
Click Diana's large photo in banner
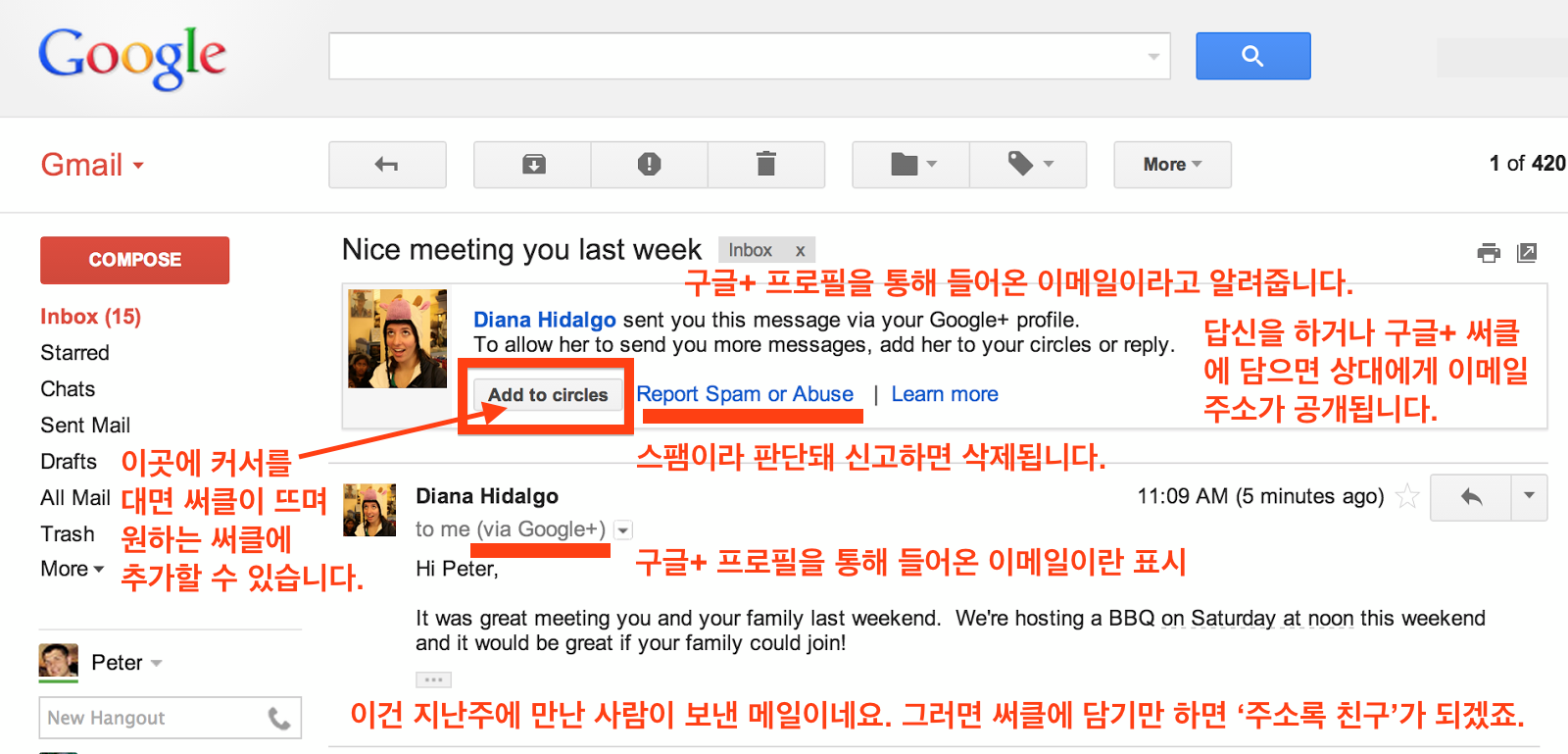[x=398, y=338]
